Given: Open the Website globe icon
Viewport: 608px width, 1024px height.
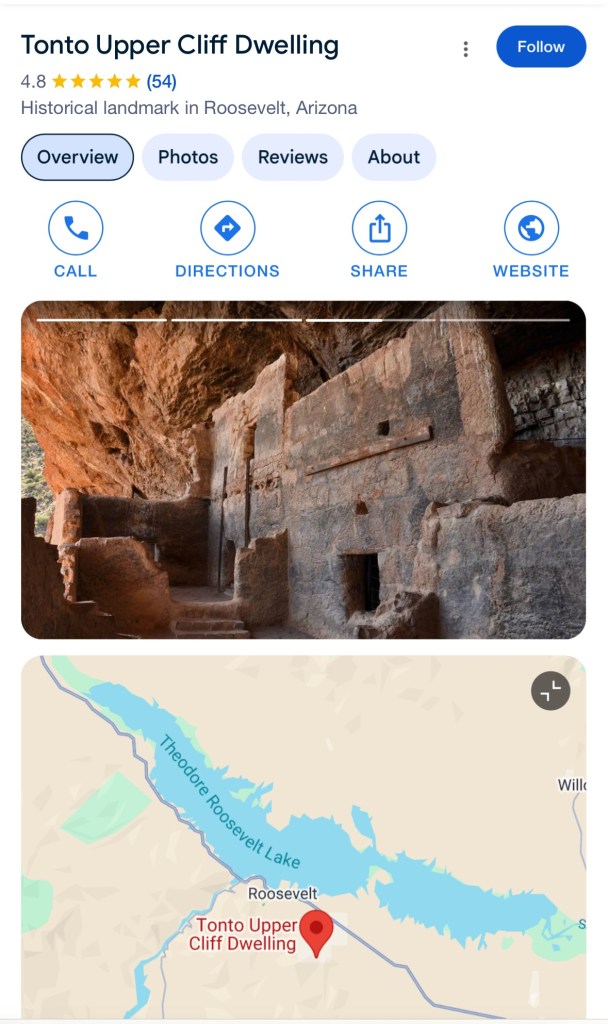Looking at the screenshot, I should [531, 228].
